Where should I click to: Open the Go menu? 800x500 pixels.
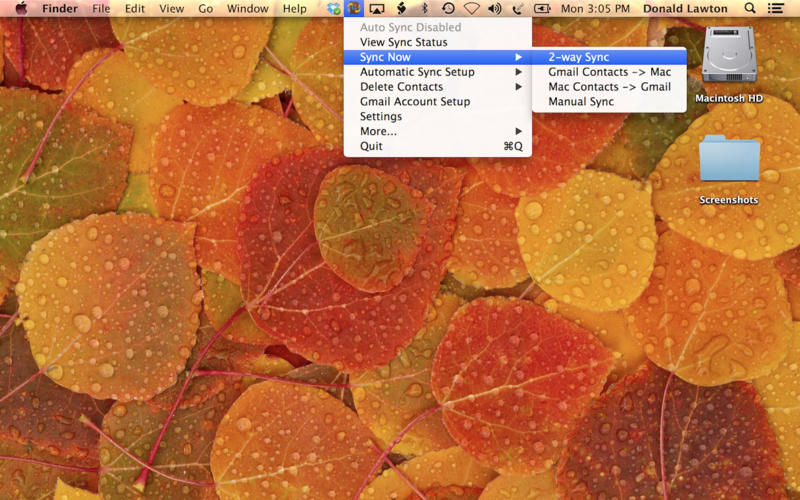pyautogui.click(x=205, y=9)
